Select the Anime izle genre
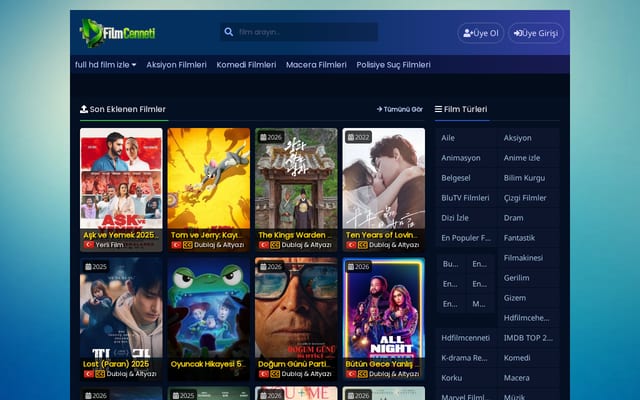The height and width of the screenshot is (400, 640). click(528, 158)
